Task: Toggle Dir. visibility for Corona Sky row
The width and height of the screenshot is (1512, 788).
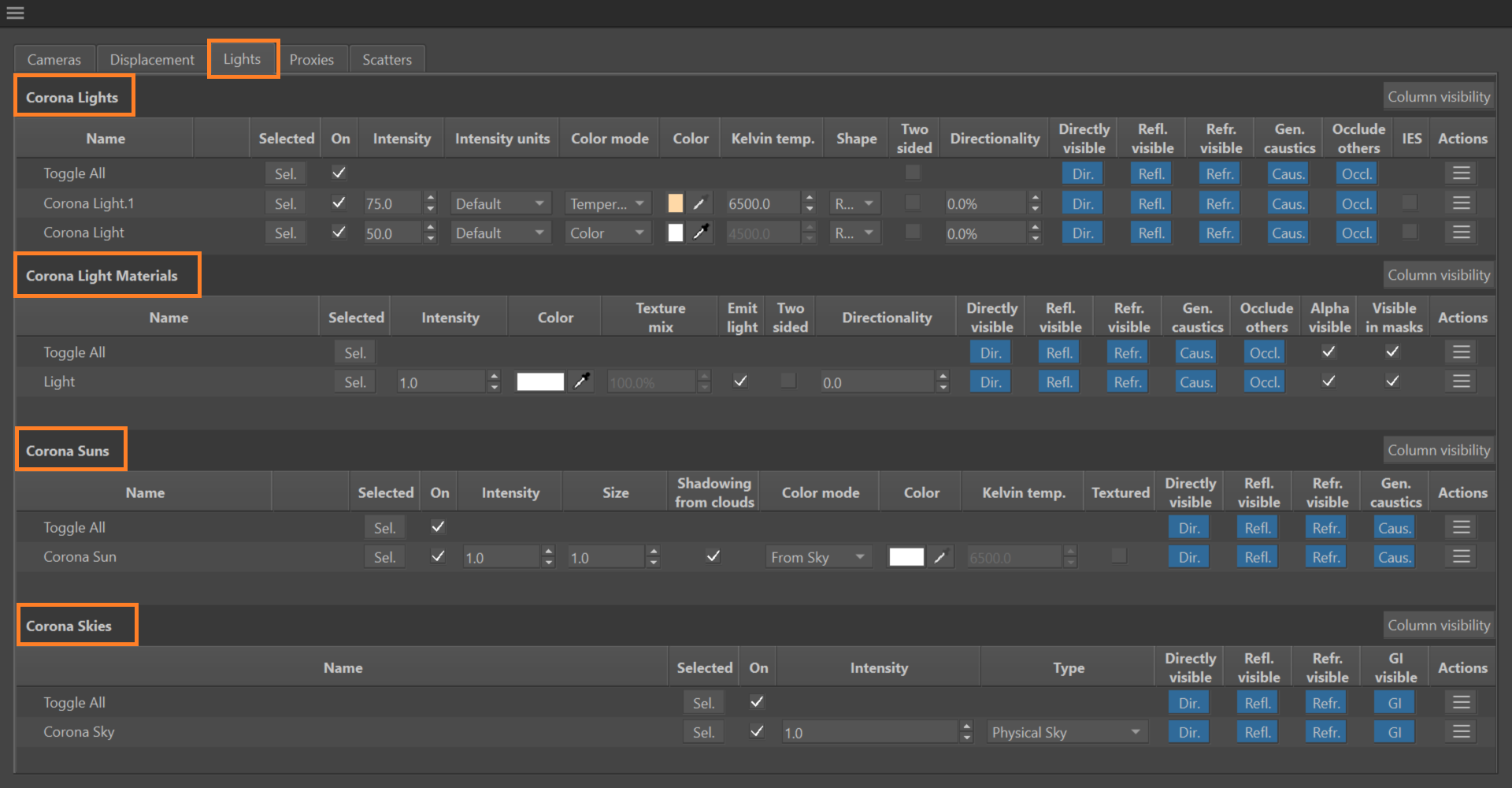Action: pos(1189,732)
